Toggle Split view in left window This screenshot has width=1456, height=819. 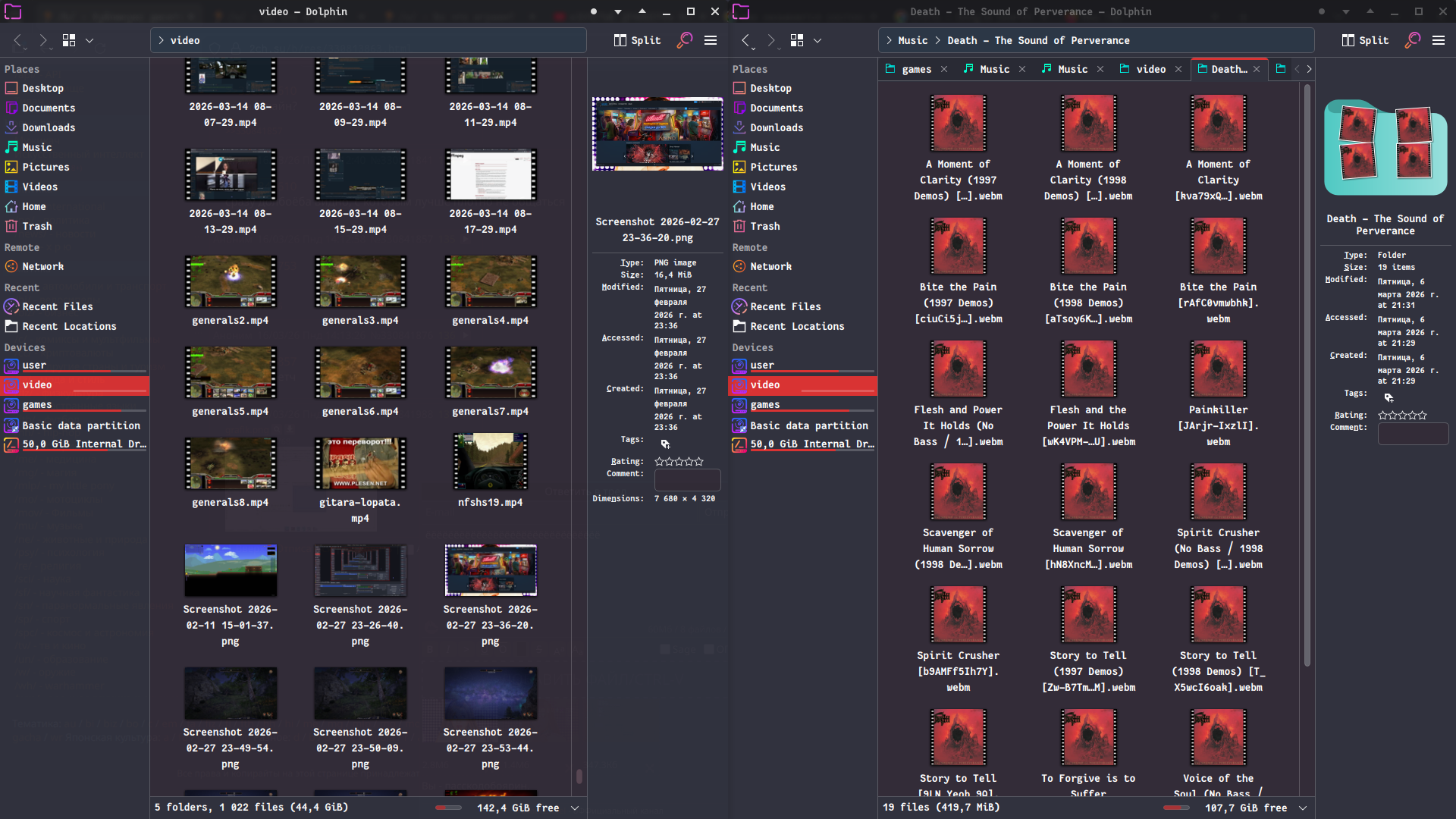[637, 40]
